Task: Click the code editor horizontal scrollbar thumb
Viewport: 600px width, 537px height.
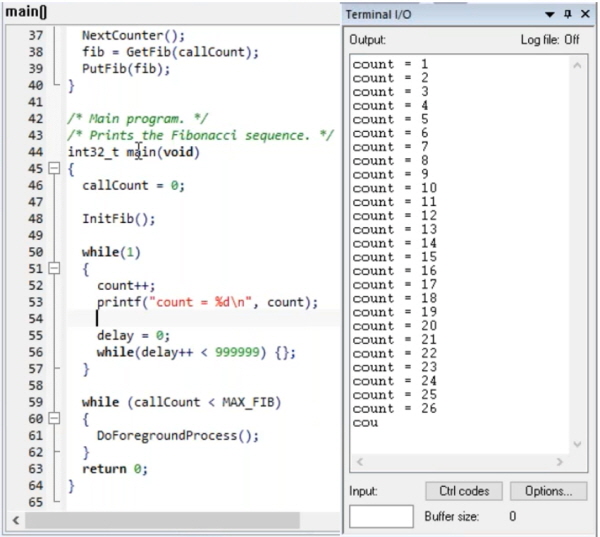Action: [x=163, y=521]
